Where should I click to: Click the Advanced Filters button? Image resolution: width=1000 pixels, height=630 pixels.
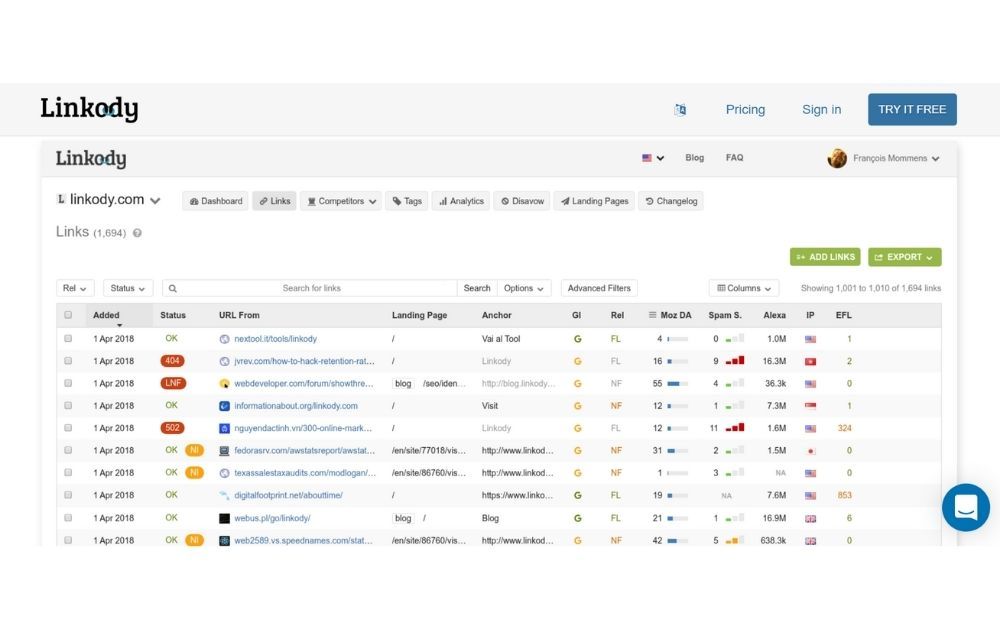599,288
